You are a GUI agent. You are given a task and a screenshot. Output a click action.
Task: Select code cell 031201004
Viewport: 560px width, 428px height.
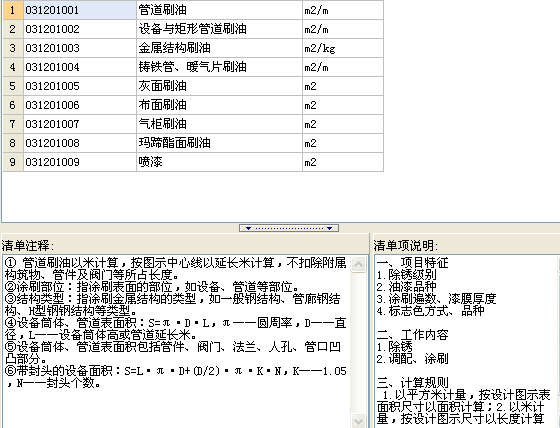point(80,67)
